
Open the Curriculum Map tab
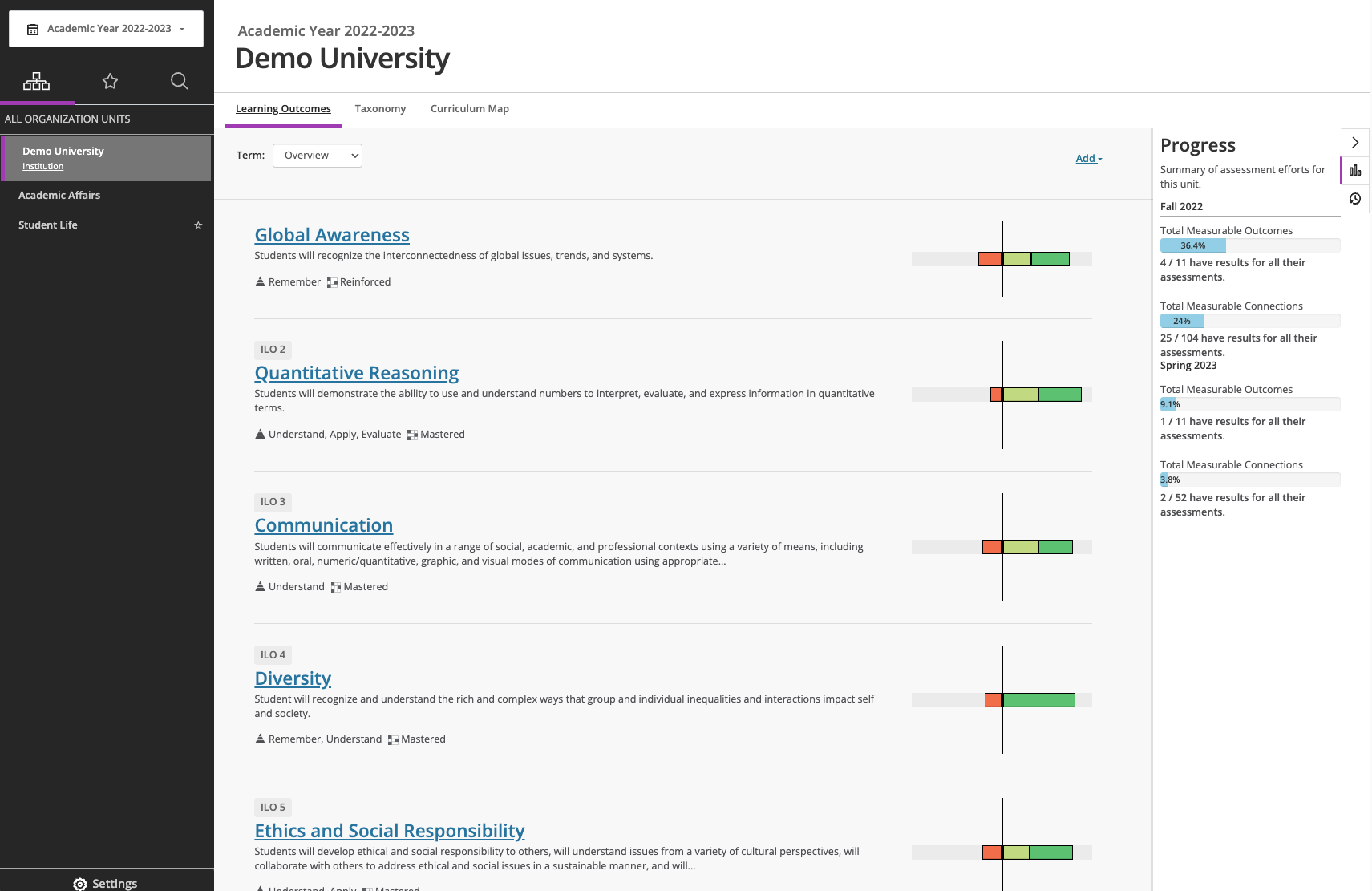coord(470,109)
